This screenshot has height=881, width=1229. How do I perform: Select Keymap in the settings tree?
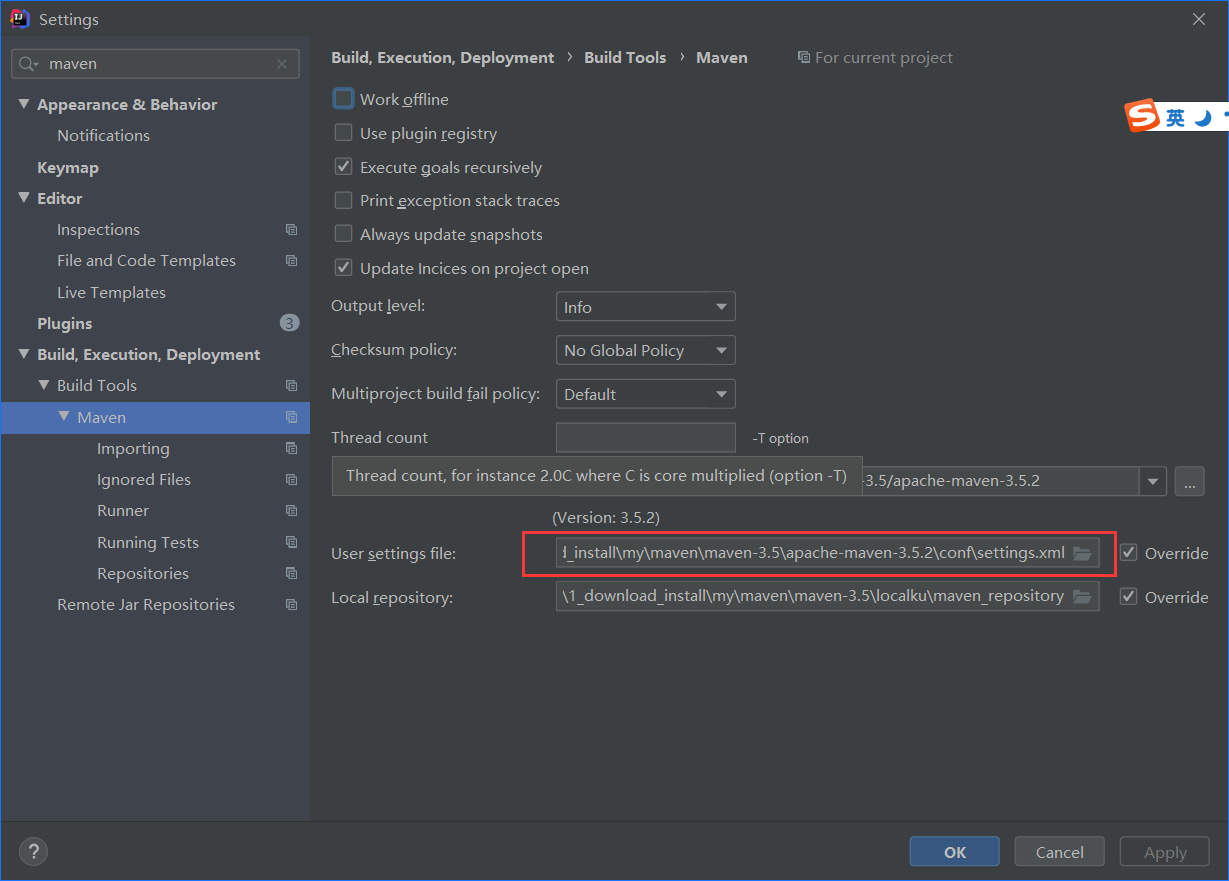pos(68,168)
